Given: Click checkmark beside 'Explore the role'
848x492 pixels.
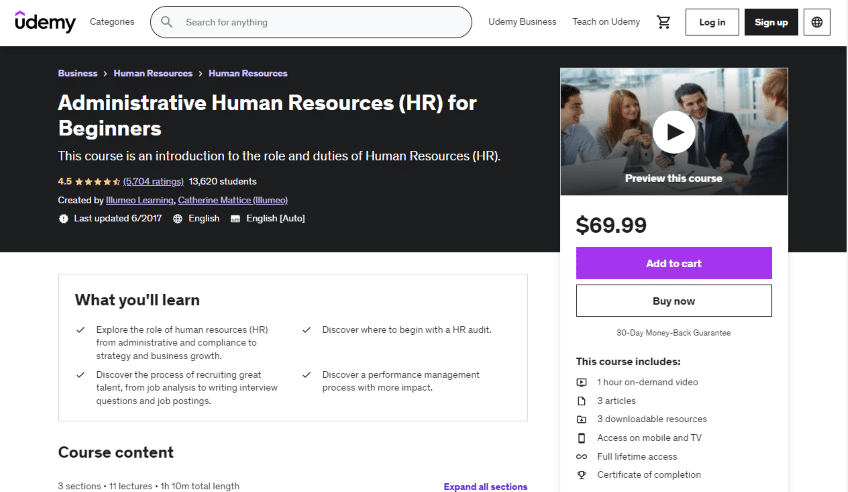Looking at the screenshot, I should (x=80, y=330).
